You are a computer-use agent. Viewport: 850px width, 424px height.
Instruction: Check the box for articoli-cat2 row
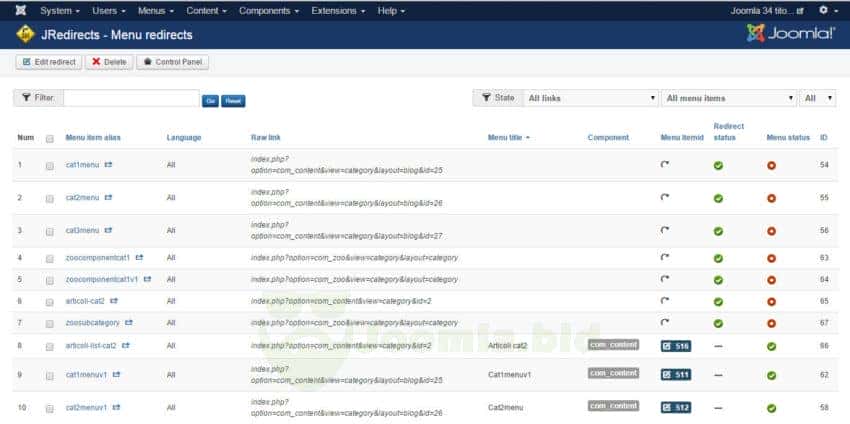50,302
